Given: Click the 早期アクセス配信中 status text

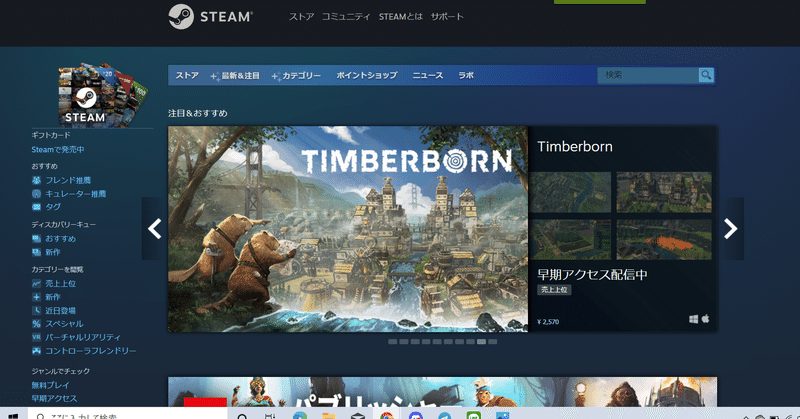Looking at the screenshot, I should coord(592,275).
